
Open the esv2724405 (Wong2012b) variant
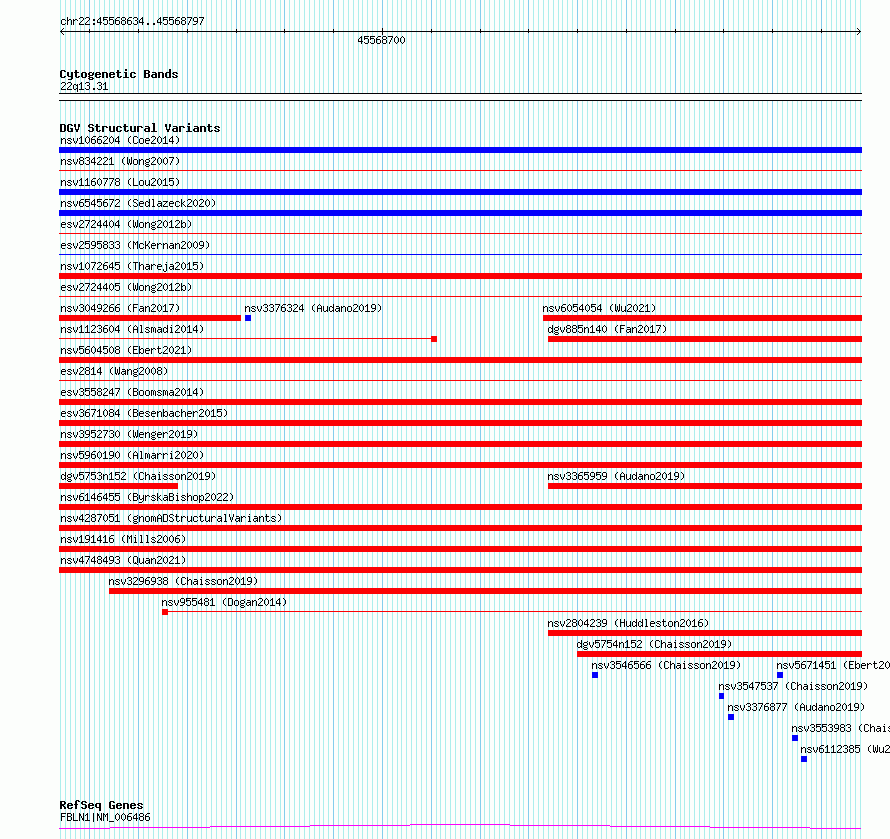tap(126, 287)
